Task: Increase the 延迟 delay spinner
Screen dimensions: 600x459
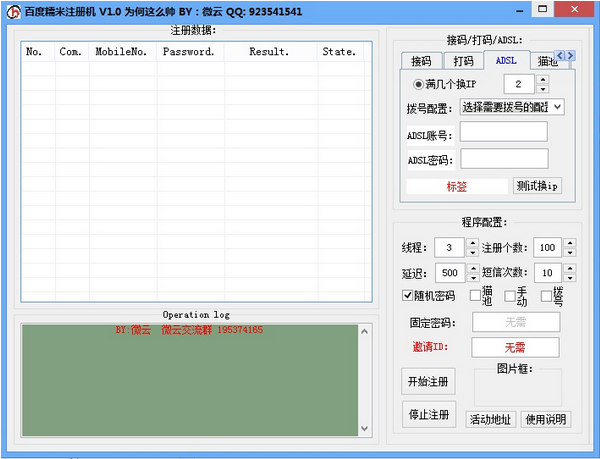Action: [472, 268]
